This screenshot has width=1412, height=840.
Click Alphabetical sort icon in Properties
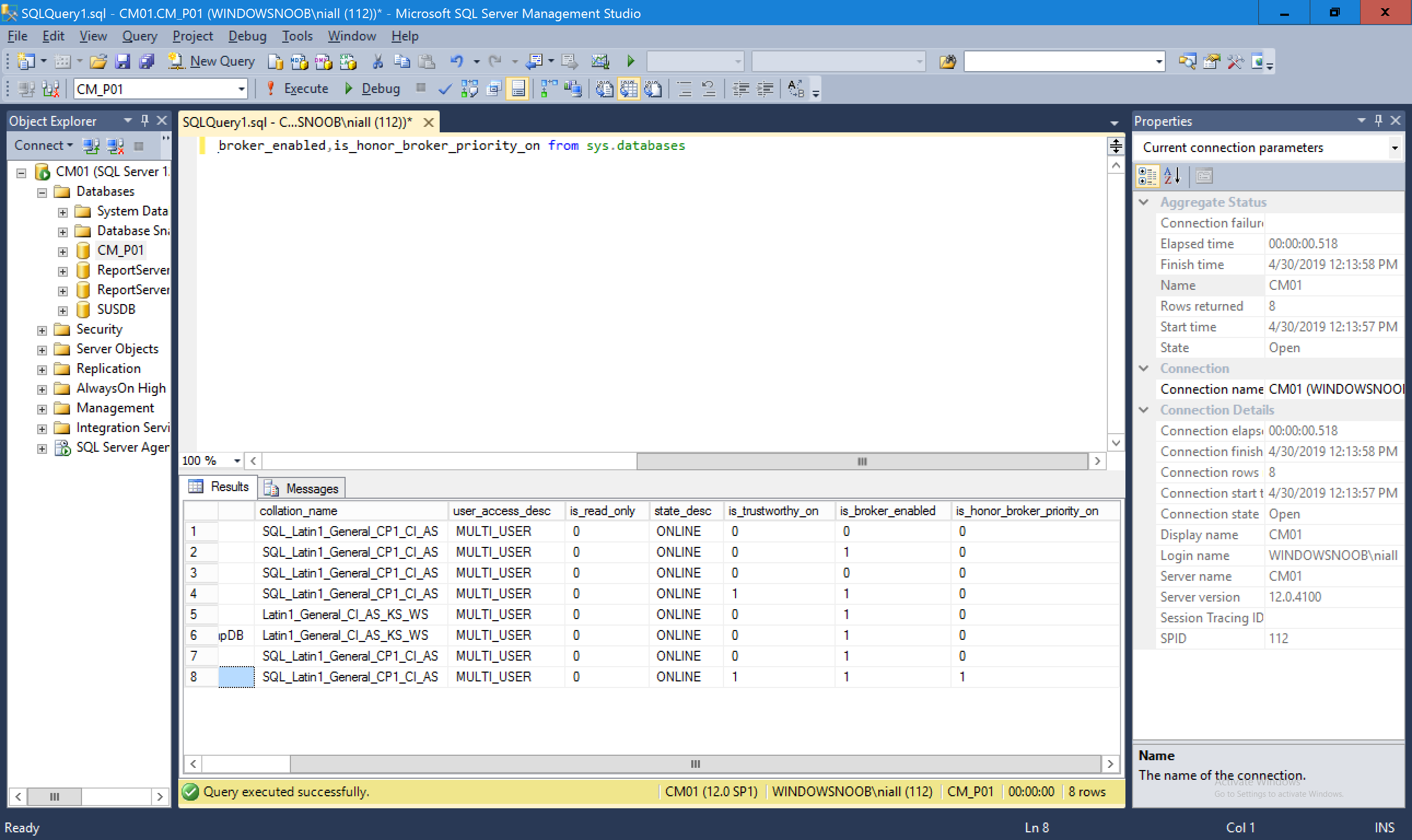(x=1172, y=176)
